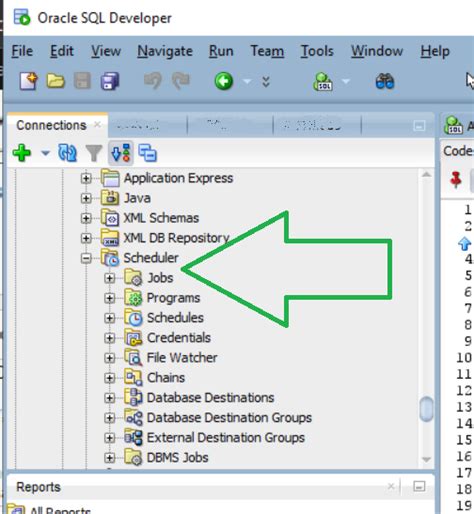Viewport: 474px width, 514px height.
Task: Select the Jobs tree item
Action: coord(160,278)
